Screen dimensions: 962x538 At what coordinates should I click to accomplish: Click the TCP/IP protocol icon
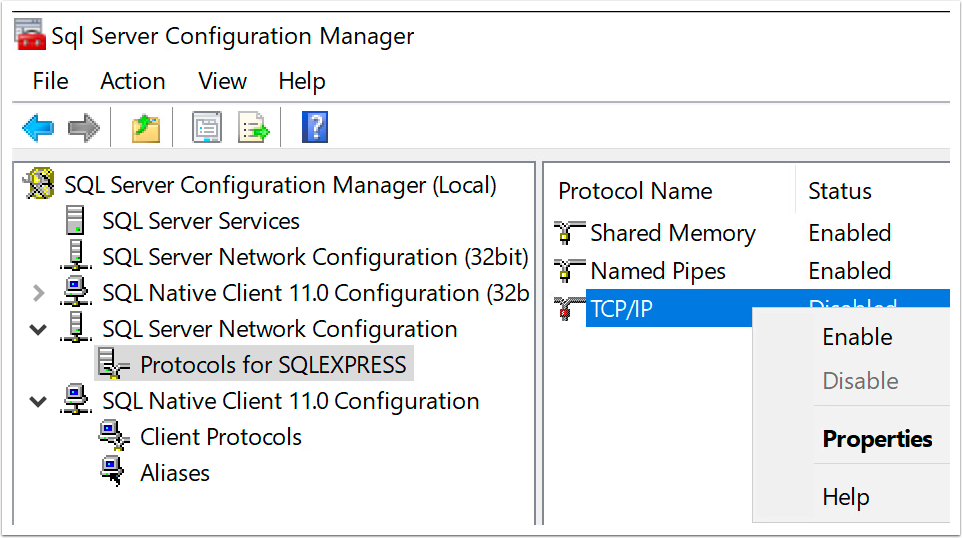[x=569, y=308]
